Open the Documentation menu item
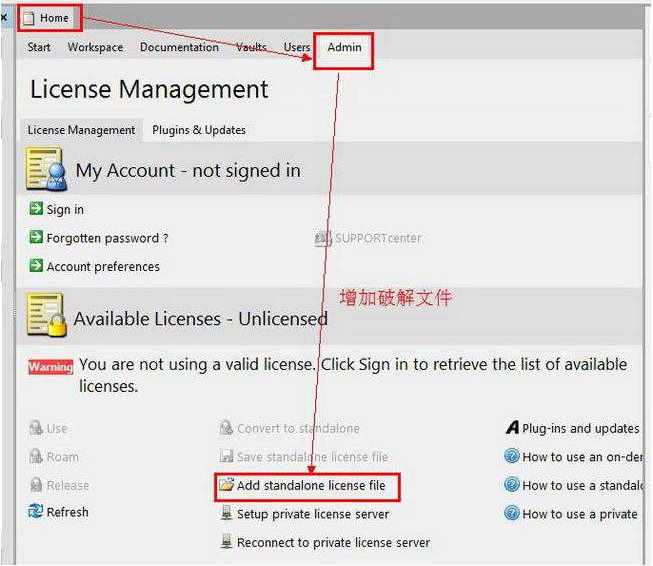Viewport: 653px width, 566px height. 179,47
